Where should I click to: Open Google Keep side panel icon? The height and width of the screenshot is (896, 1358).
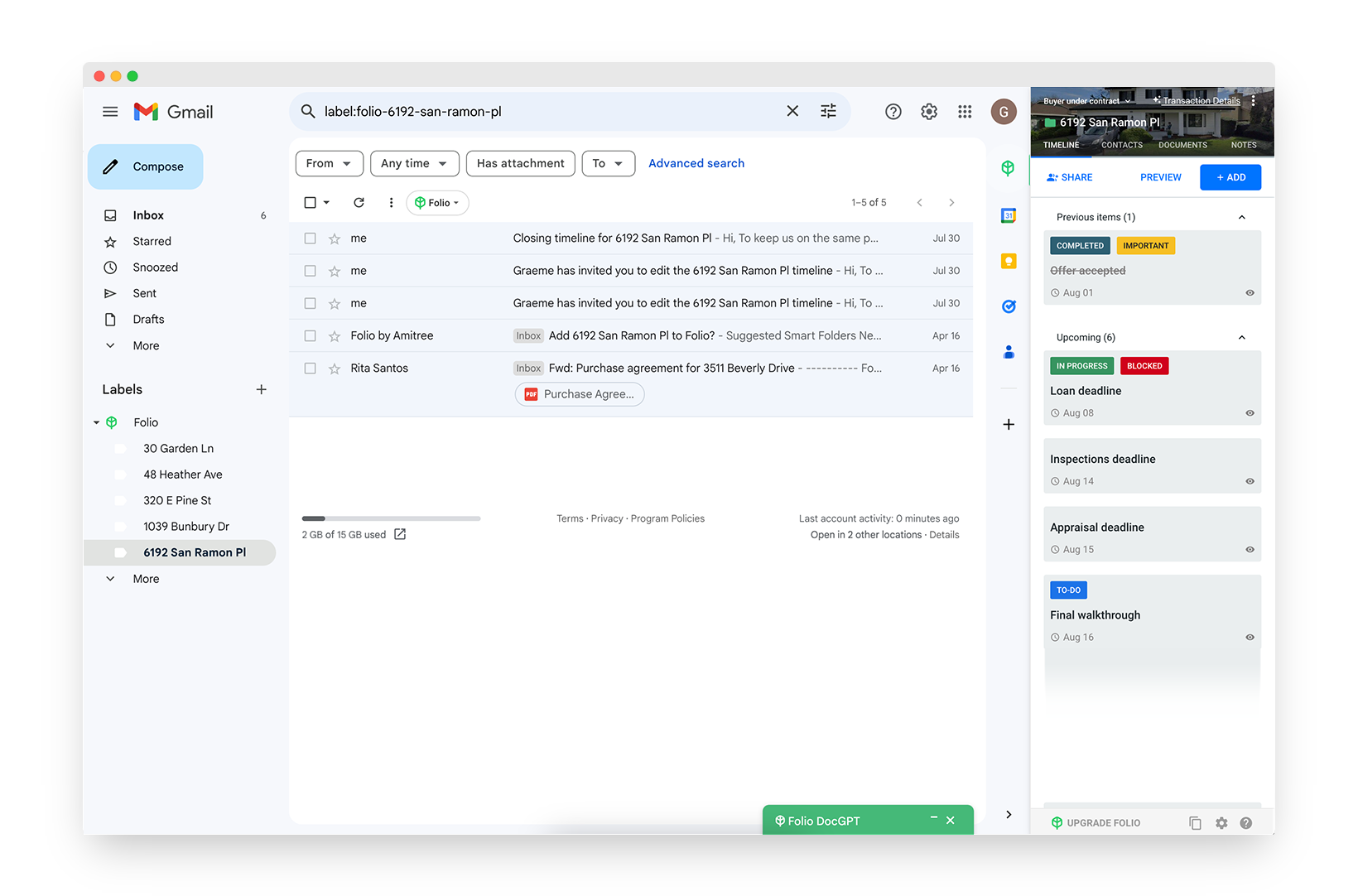1008,262
